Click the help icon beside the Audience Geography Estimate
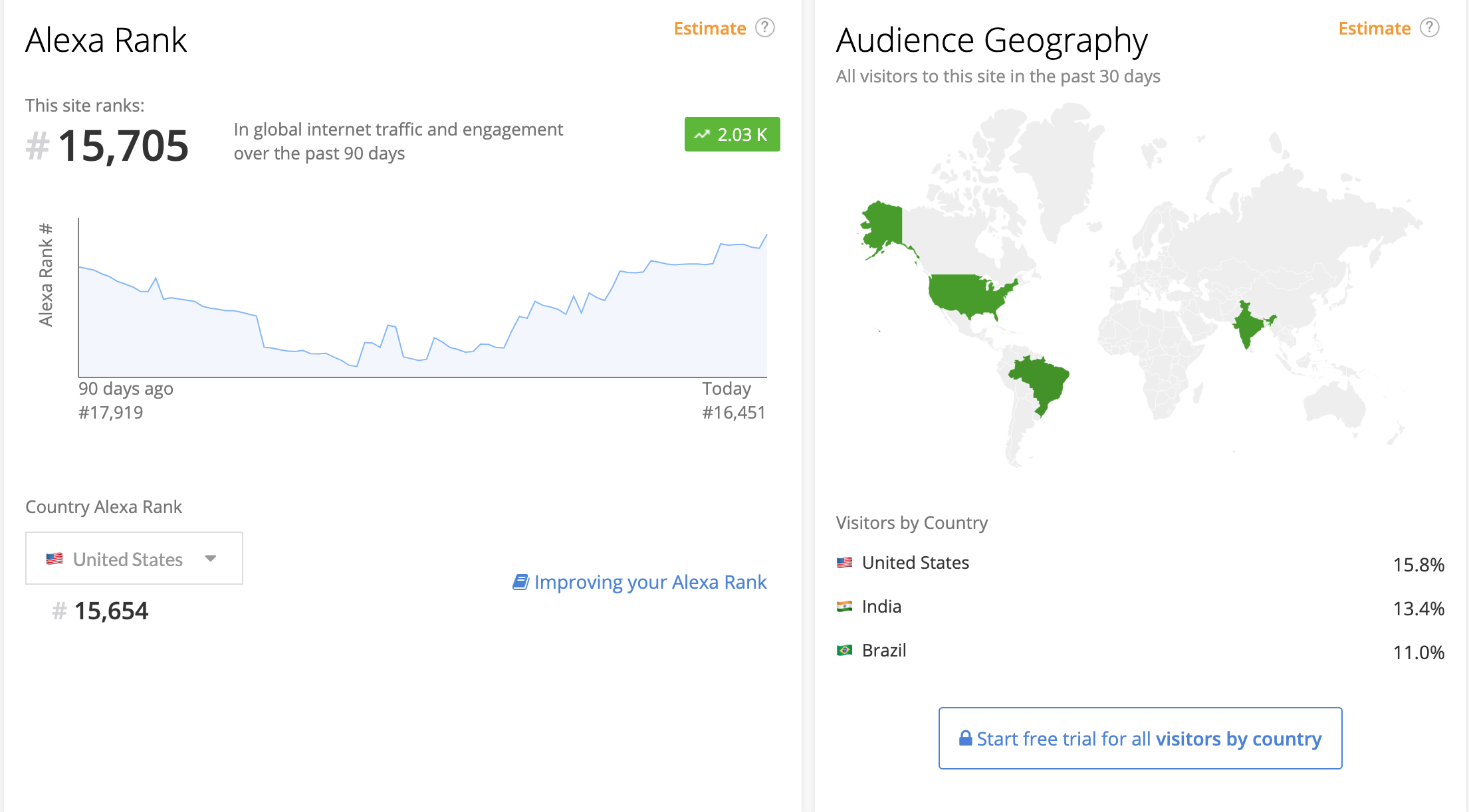This screenshot has width=1469, height=812. tap(1430, 28)
